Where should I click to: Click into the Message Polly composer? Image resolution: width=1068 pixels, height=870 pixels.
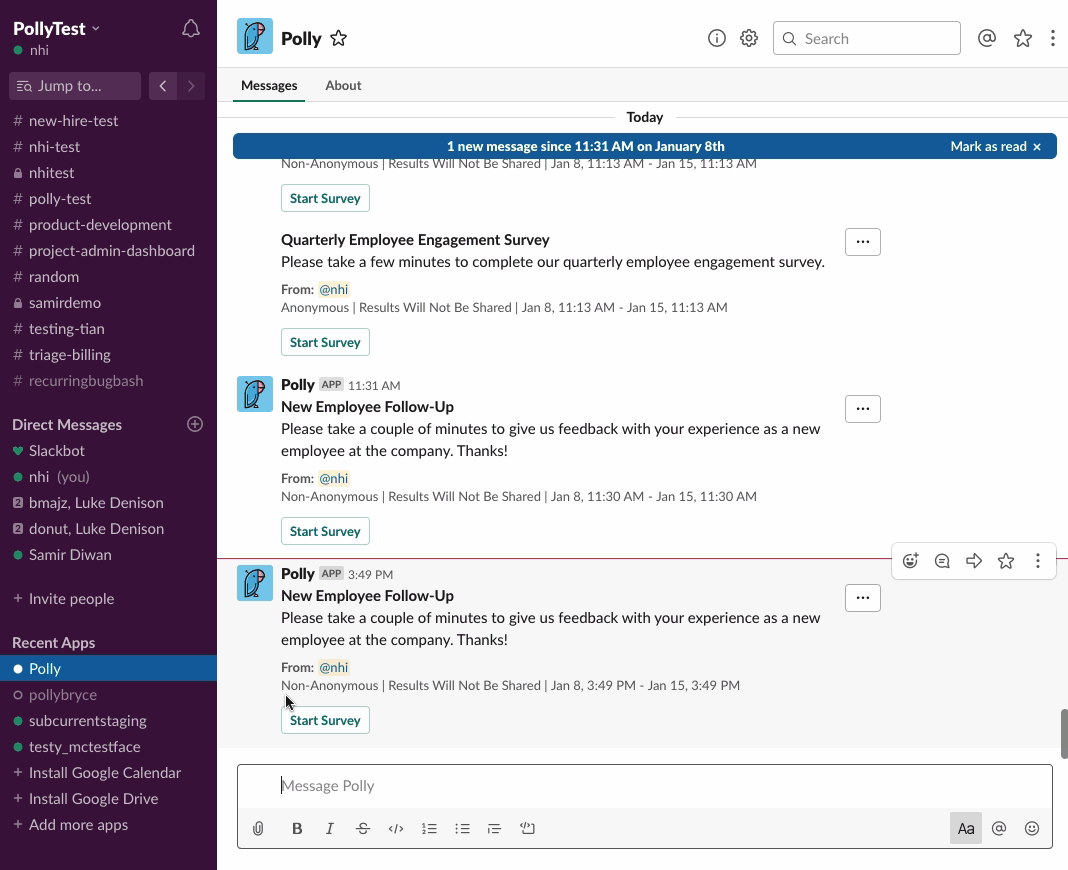(x=645, y=786)
